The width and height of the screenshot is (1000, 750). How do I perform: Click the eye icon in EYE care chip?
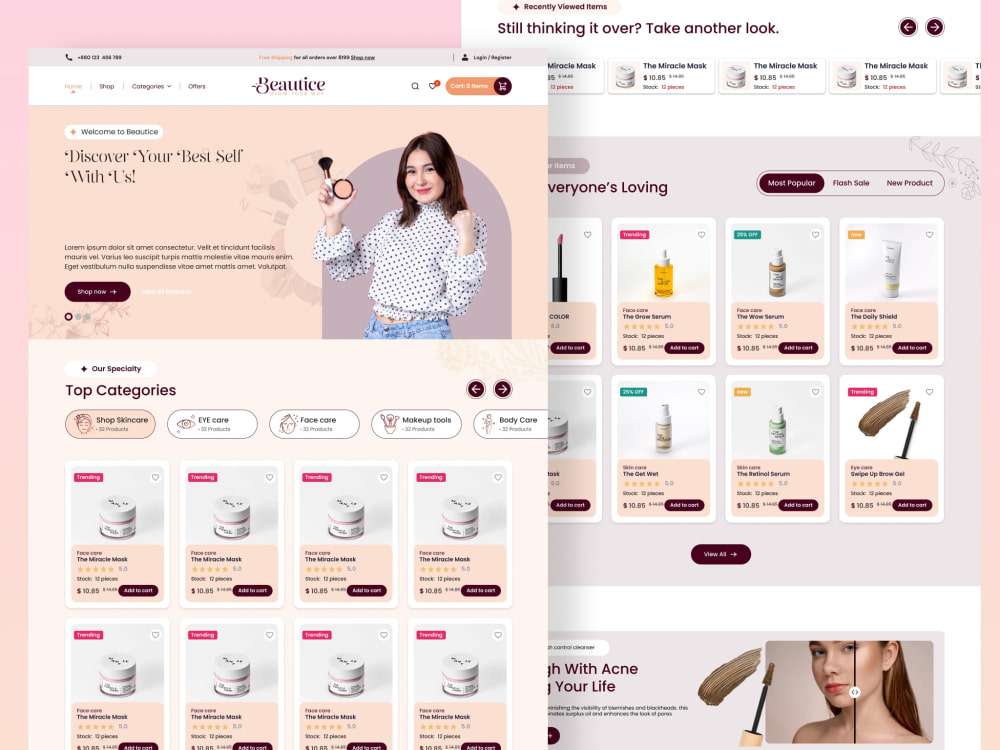(186, 423)
